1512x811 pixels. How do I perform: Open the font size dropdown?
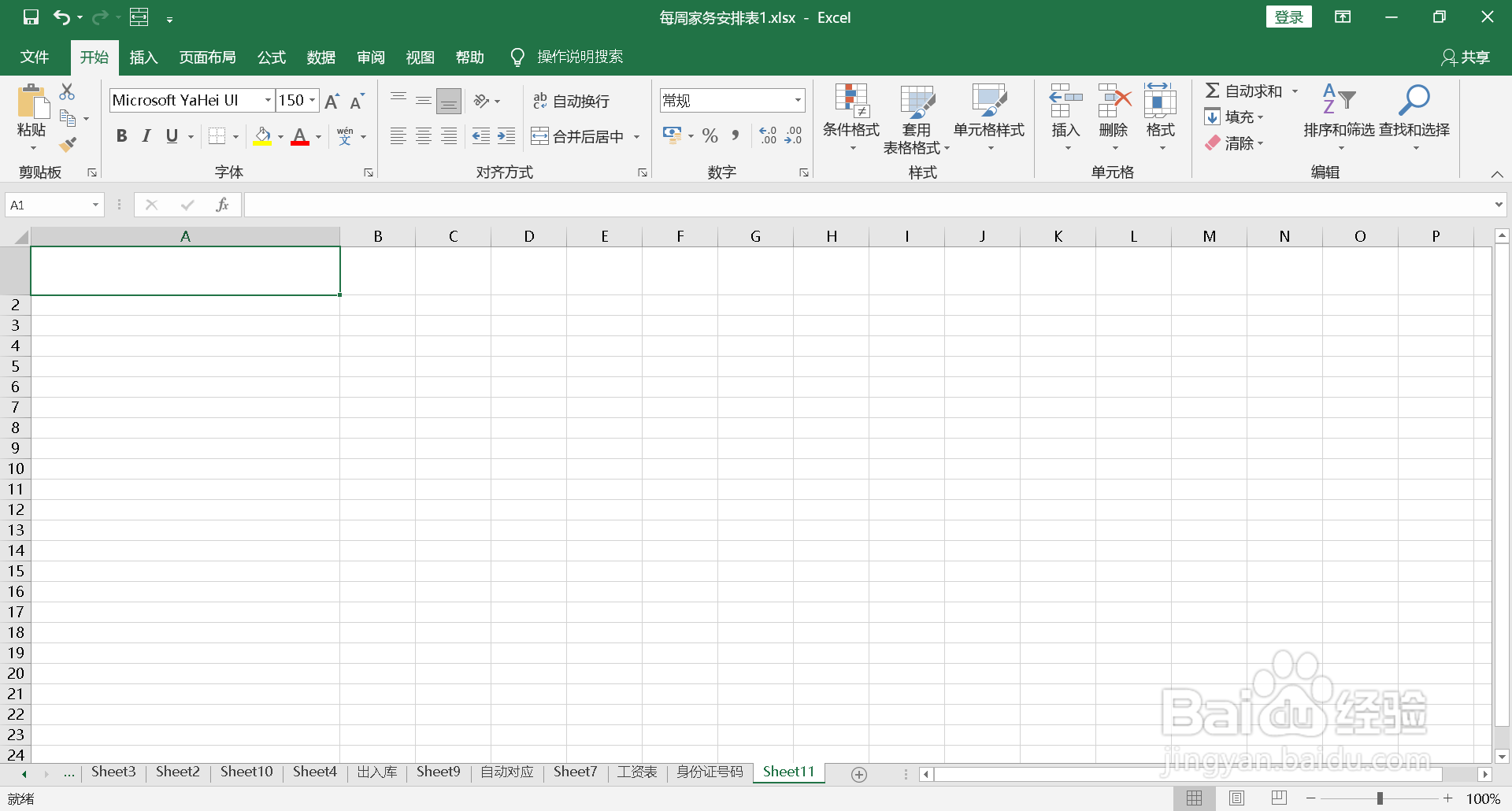pyautogui.click(x=312, y=100)
